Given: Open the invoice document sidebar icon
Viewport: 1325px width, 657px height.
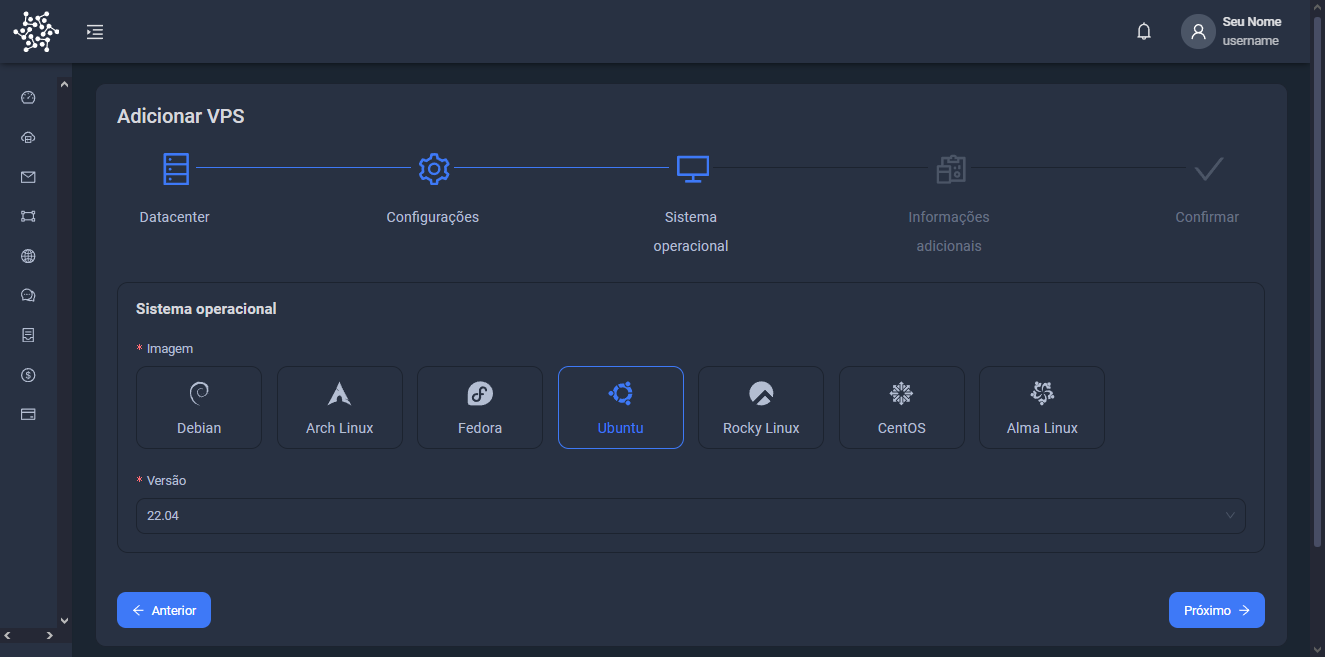Looking at the screenshot, I should (x=28, y=335).
